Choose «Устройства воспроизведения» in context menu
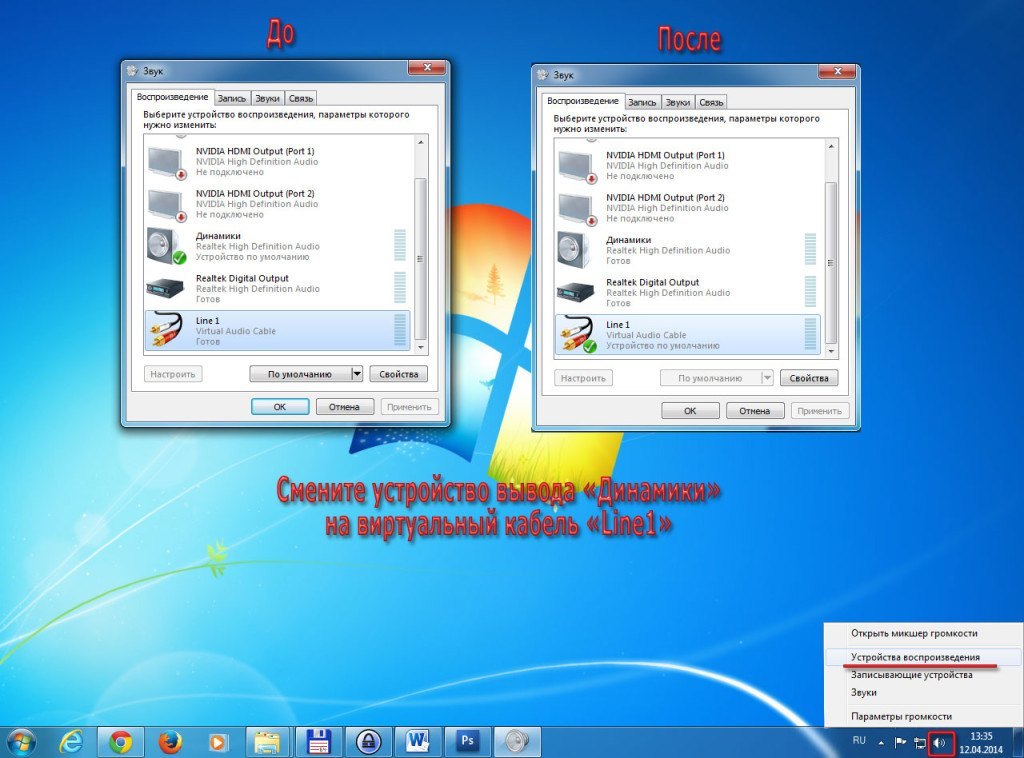1024x758 pixels. pyautogui.click(x=915, y=658)
